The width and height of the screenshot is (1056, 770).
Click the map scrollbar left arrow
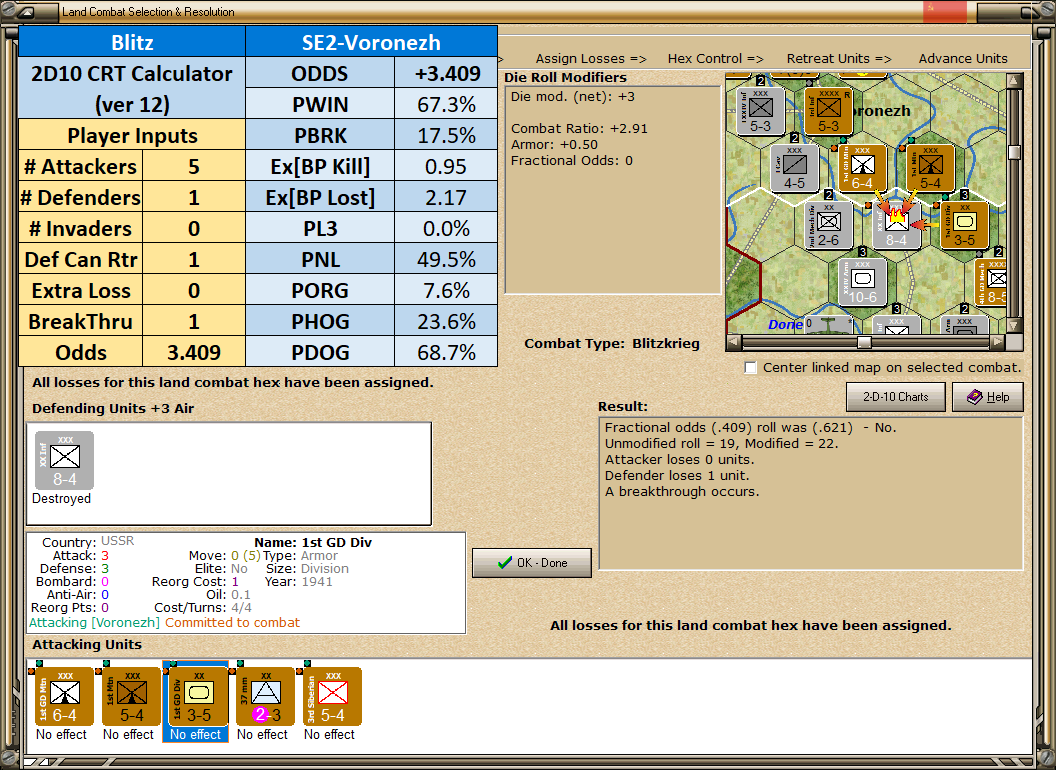[x=733, y=342]
